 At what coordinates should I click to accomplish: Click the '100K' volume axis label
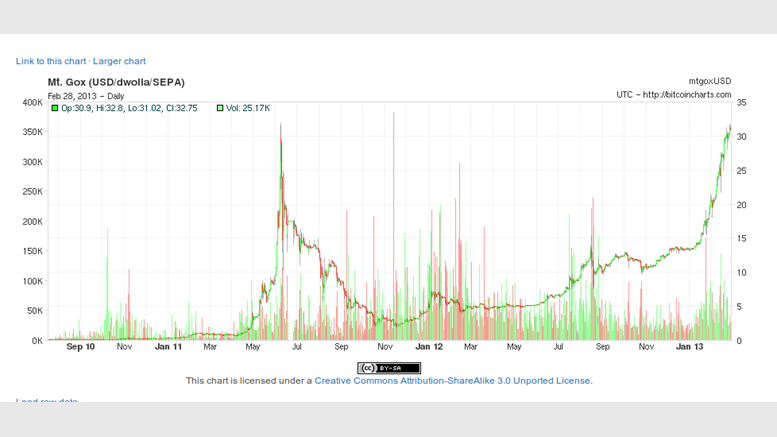click(33, 281)
